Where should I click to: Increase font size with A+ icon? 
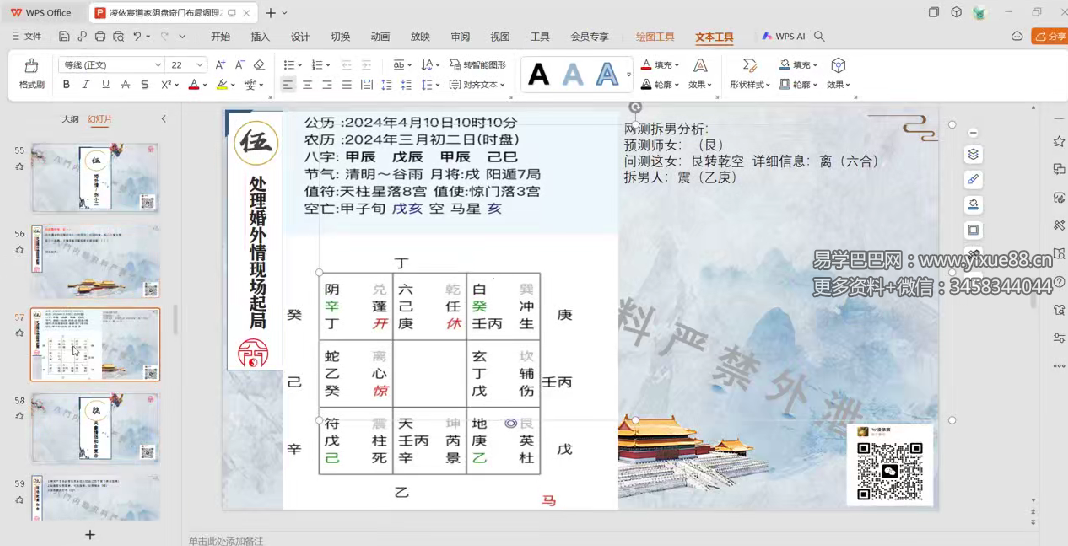(220, 65)
